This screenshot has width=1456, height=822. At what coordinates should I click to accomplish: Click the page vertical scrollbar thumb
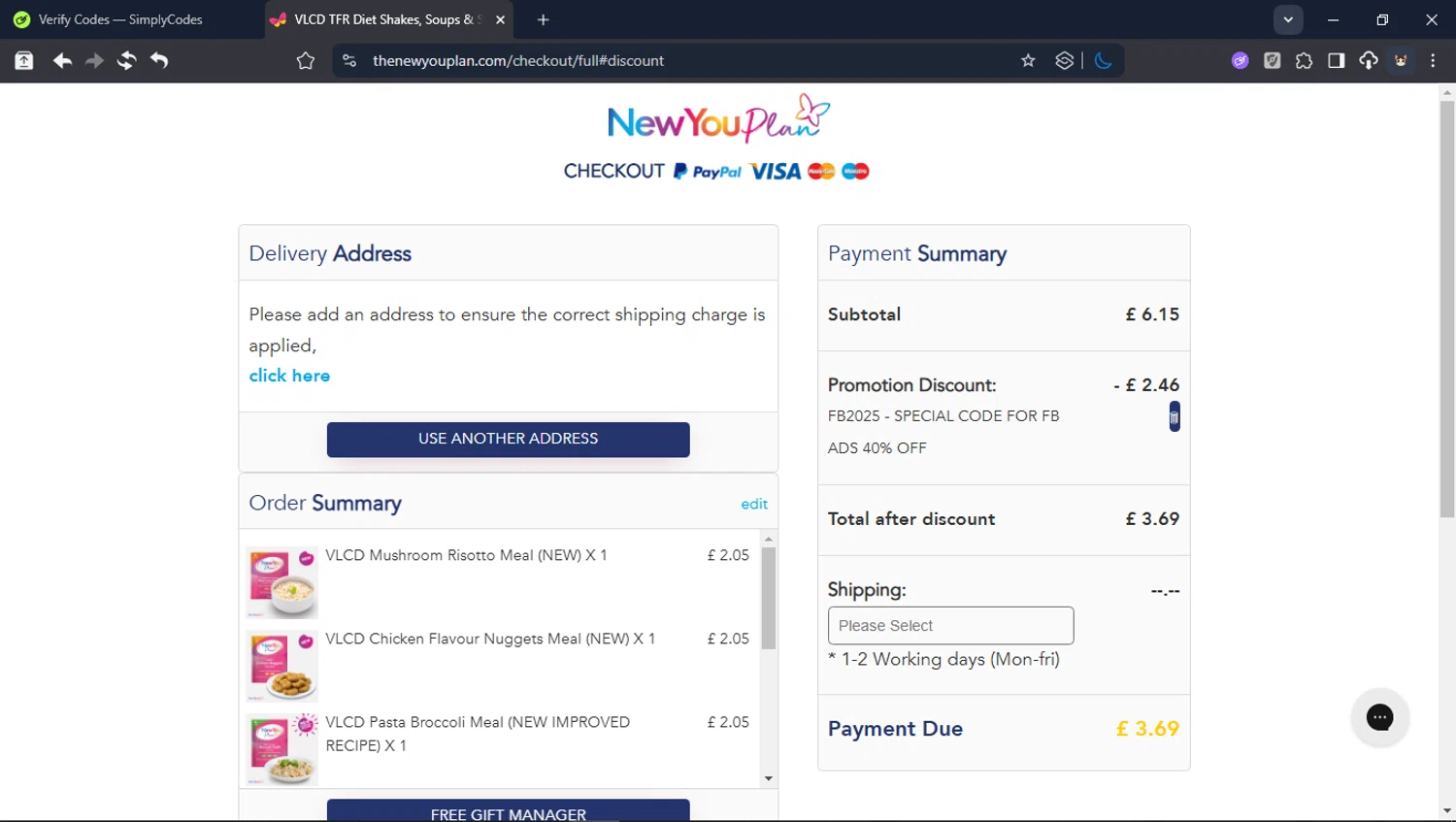point(1446,309)
